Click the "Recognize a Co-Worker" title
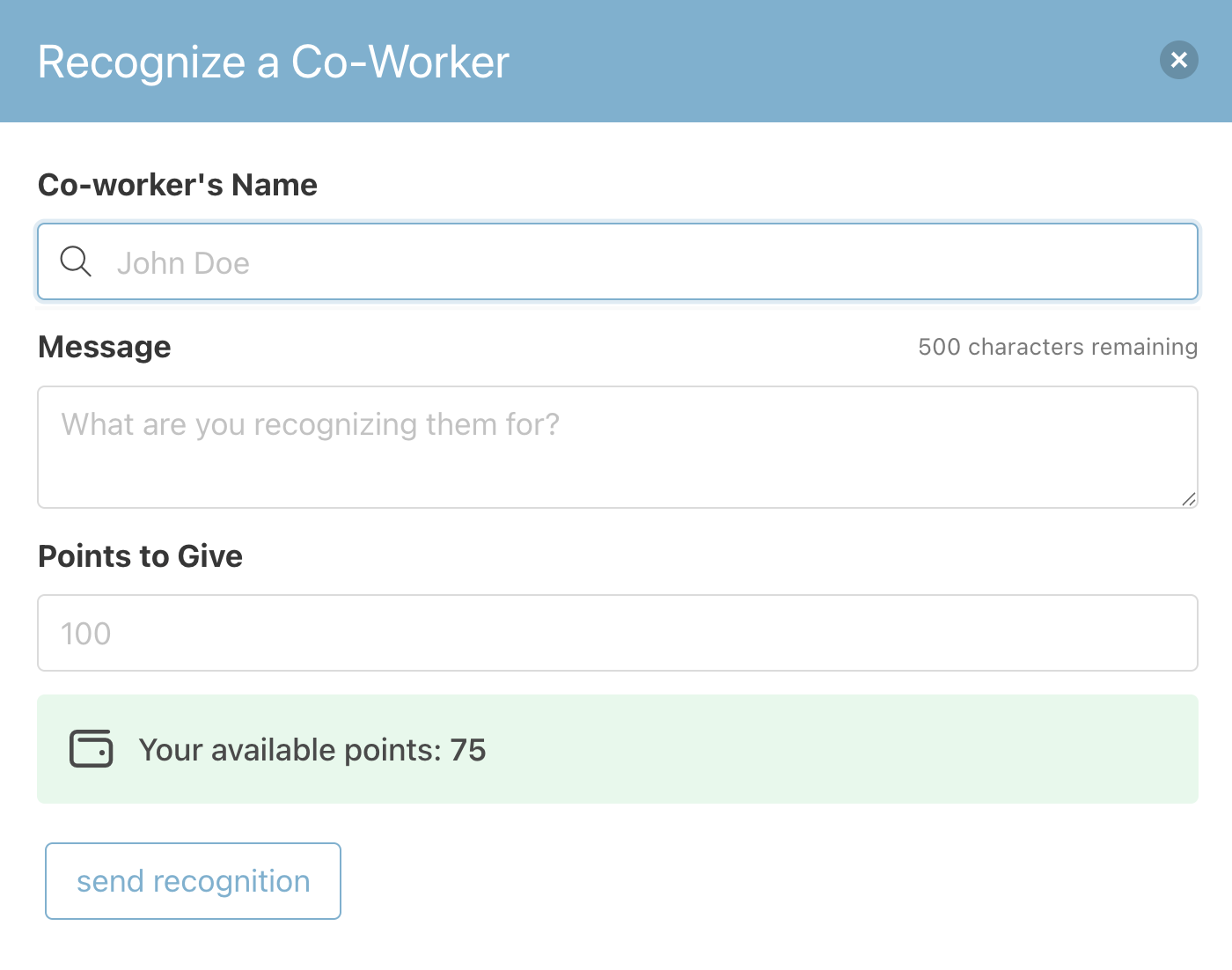1232x970 pixels. tap(274, 62)
